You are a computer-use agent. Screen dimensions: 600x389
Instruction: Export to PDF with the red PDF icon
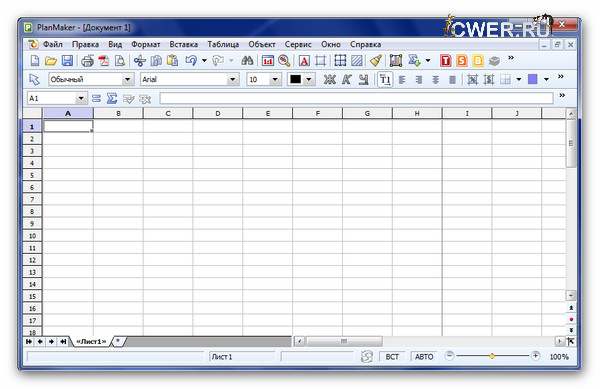point(104,60)
